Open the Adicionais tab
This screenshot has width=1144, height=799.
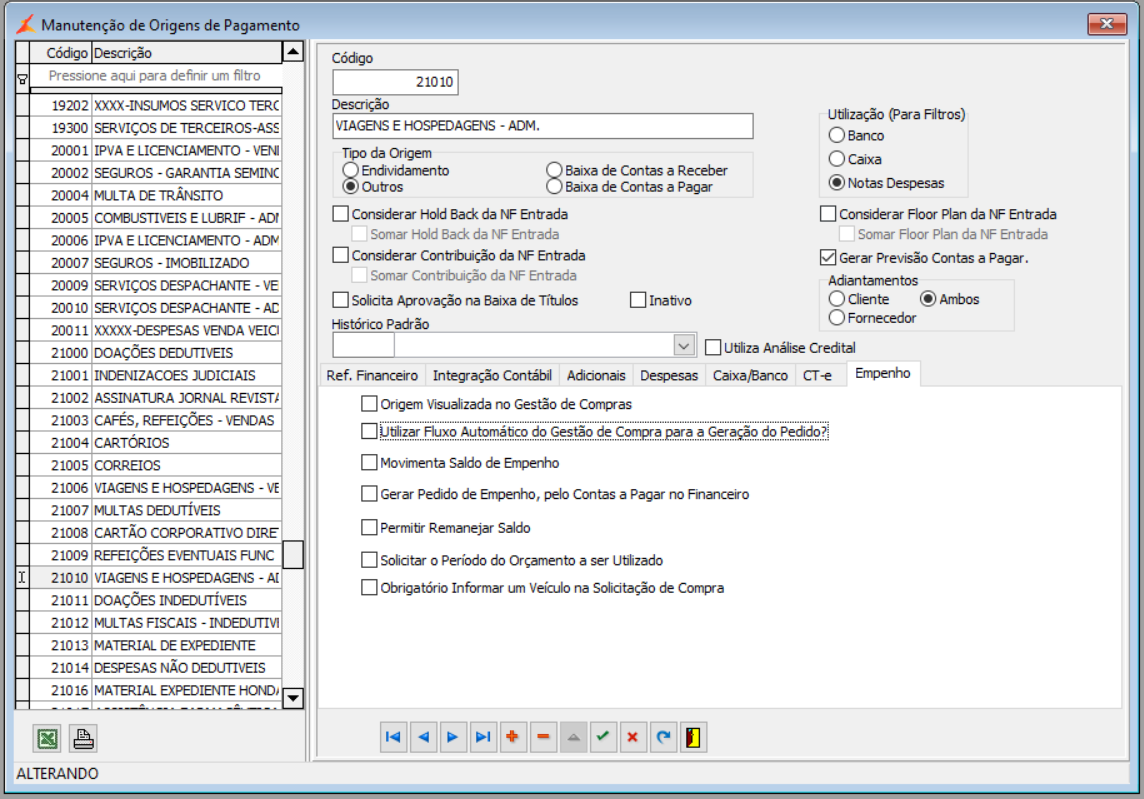coord(596,375)
